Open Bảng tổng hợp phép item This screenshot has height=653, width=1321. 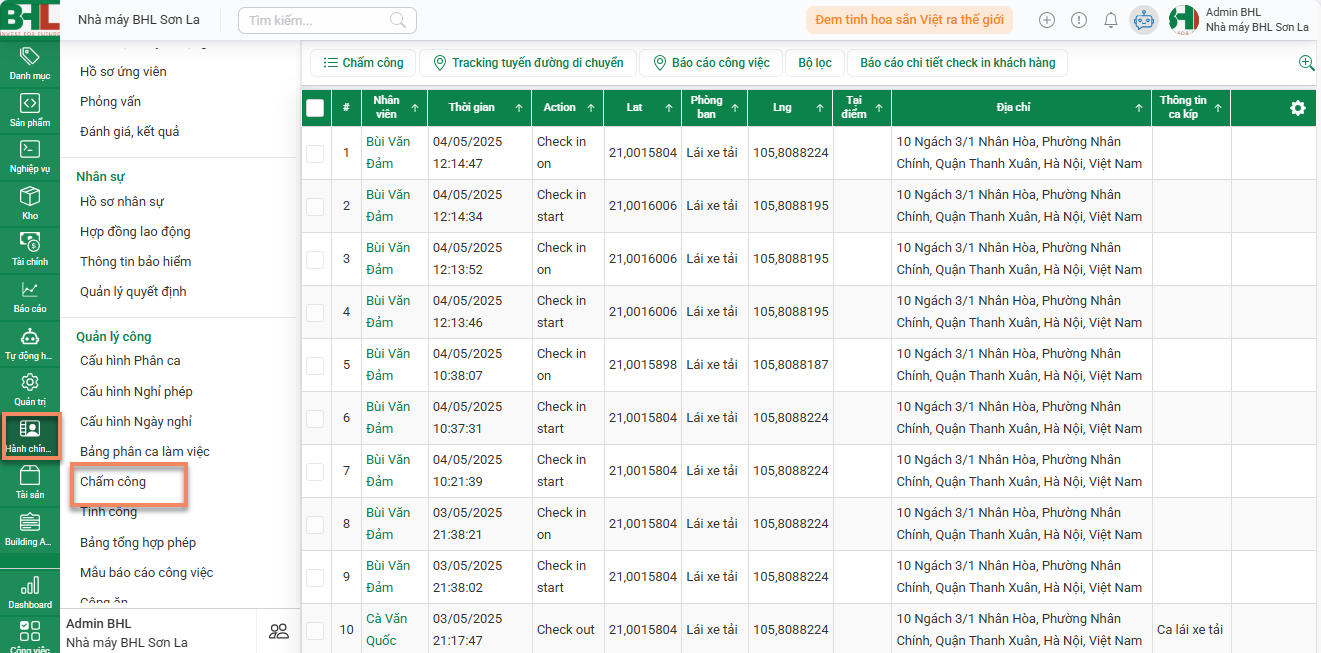pos(138,543)
